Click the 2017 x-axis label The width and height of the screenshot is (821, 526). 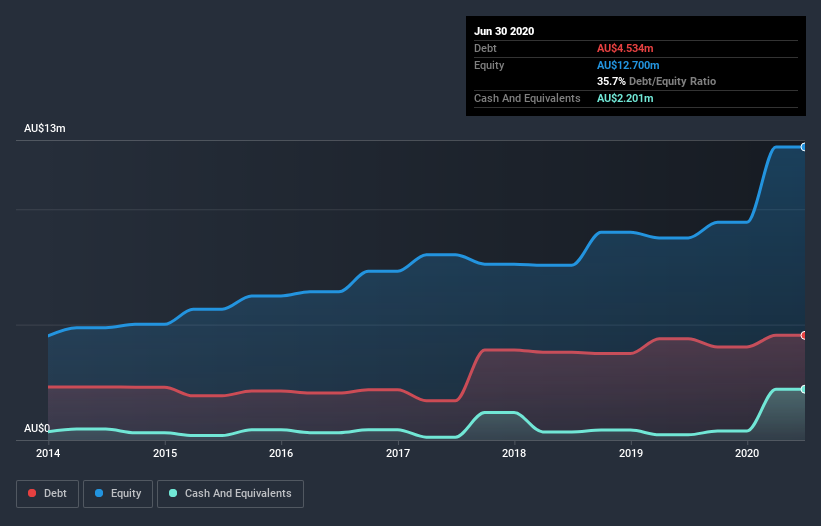point(398,453)
